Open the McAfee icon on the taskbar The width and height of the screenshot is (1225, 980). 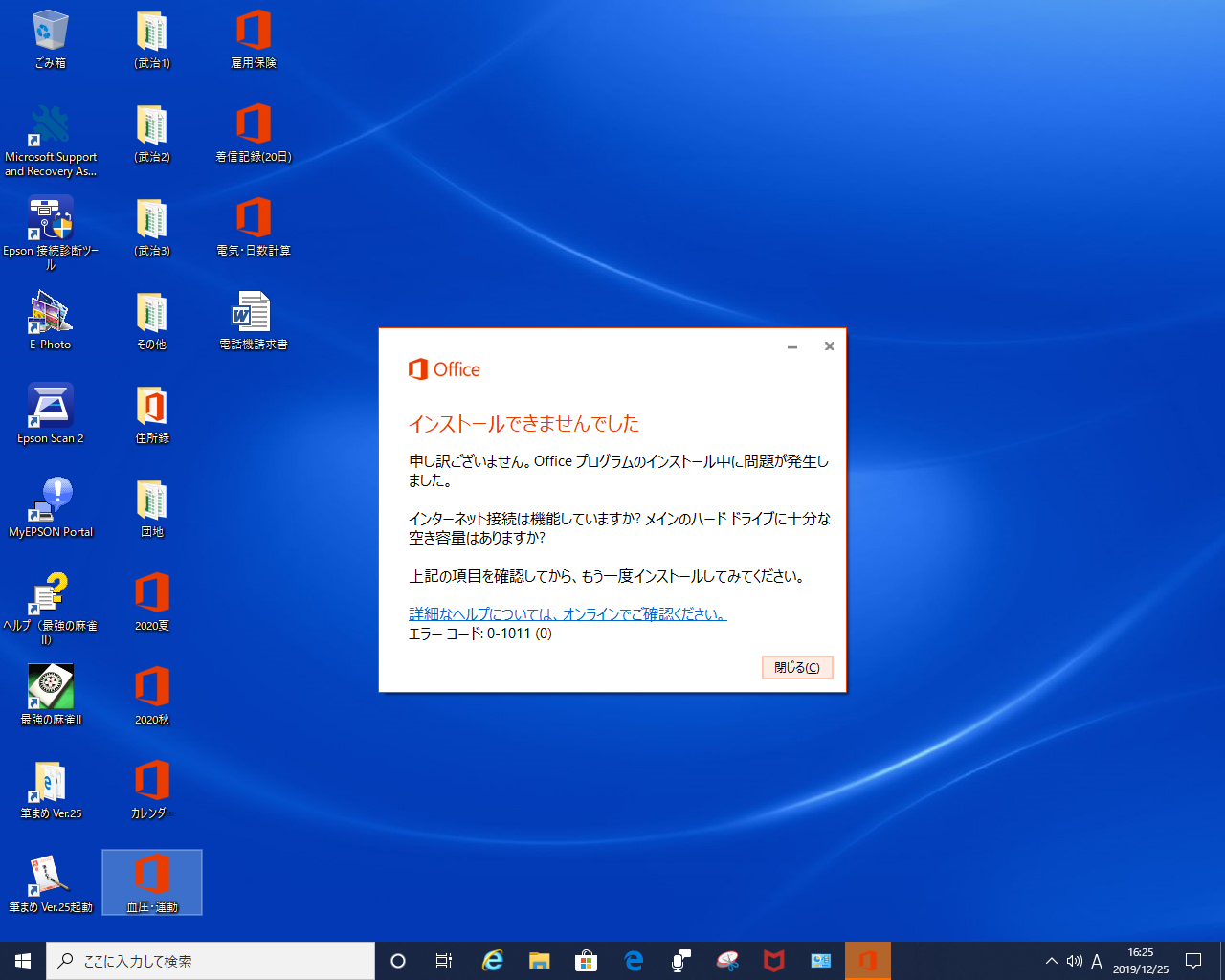pos(774,961)
